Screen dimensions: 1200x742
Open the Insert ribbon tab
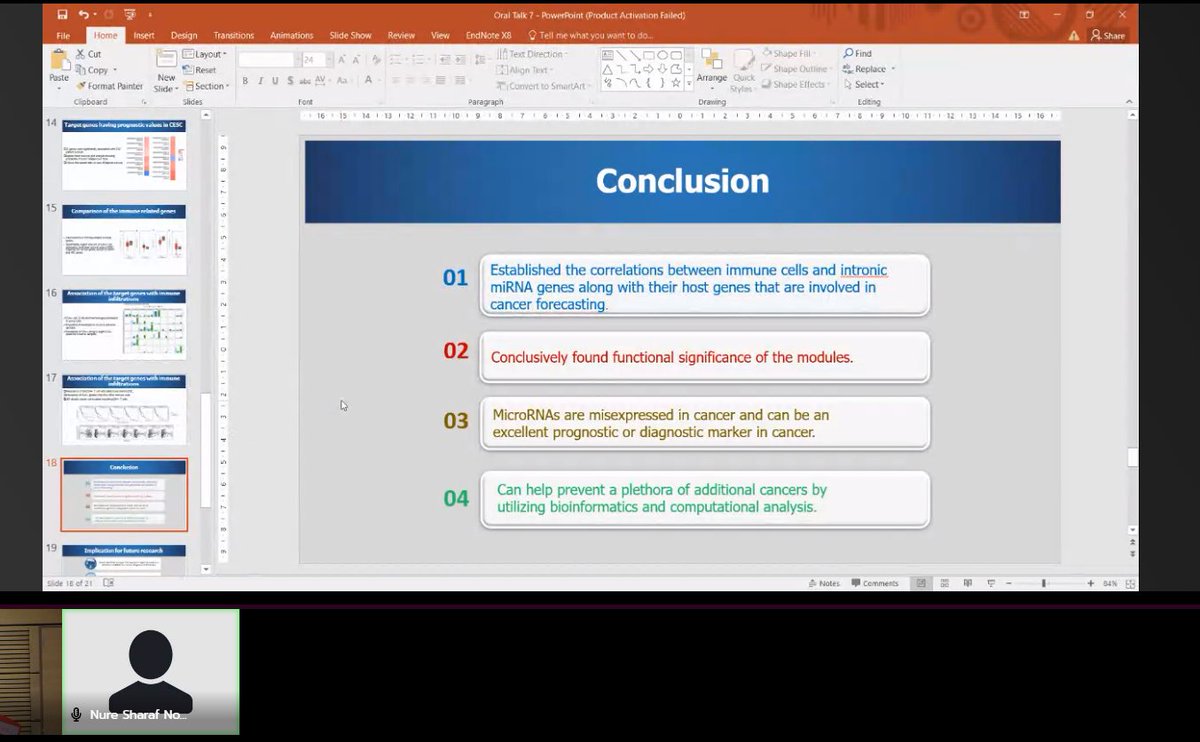click(x=144, y=35)
